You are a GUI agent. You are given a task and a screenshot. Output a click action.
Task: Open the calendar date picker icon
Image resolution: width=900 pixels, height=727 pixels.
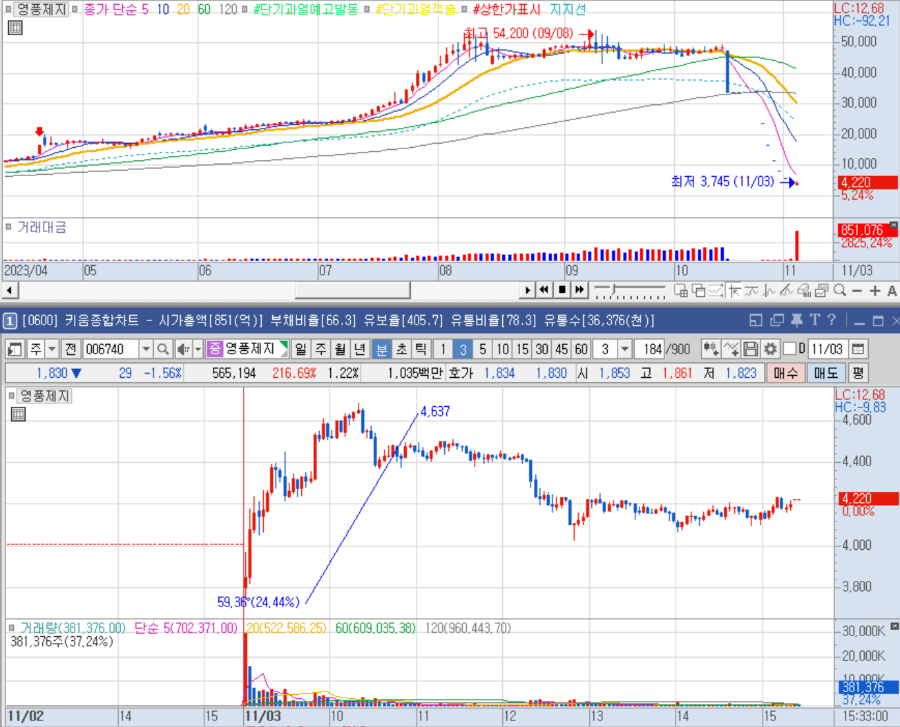coord(858,349)
